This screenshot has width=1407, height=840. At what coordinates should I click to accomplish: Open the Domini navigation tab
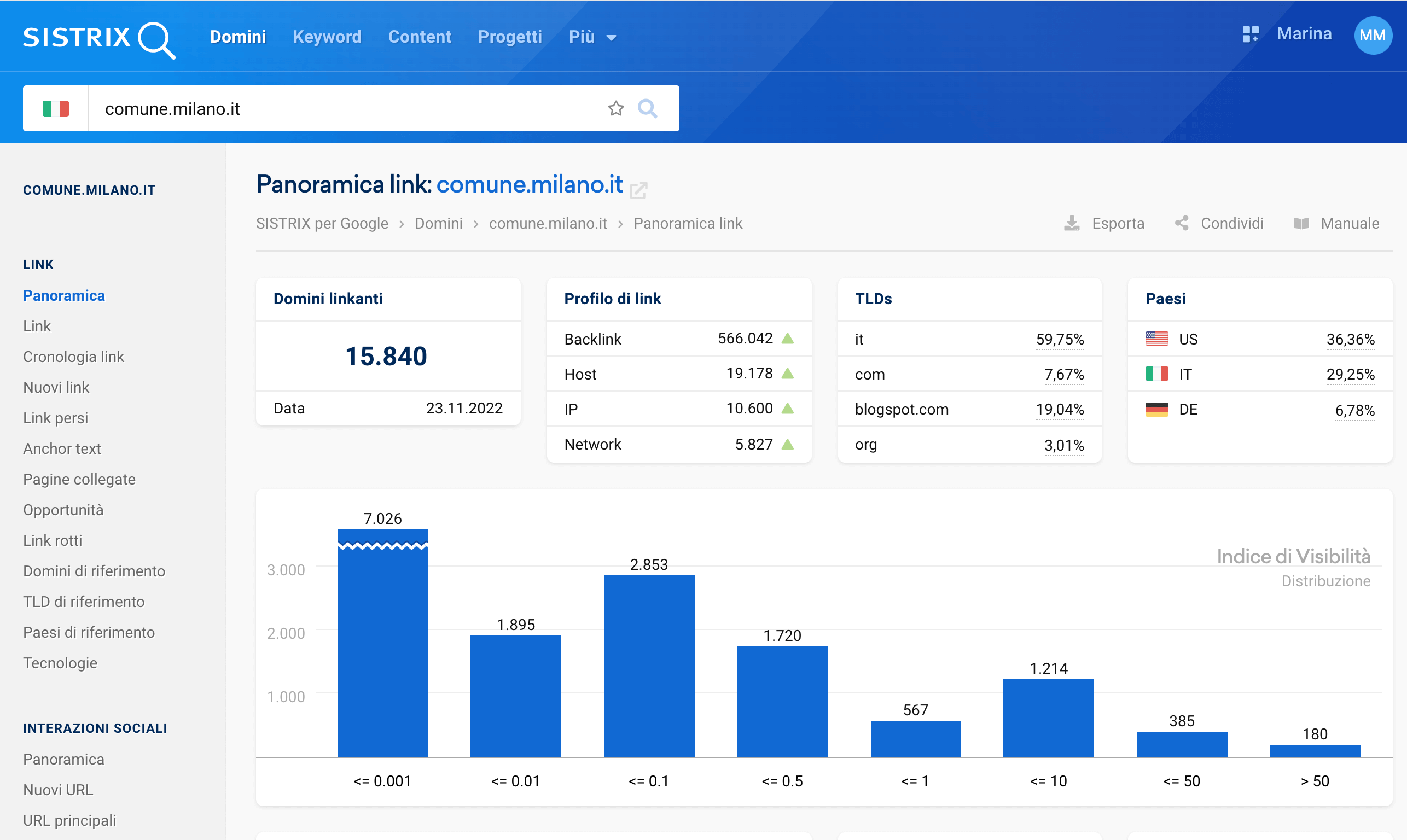pos(238,37)
